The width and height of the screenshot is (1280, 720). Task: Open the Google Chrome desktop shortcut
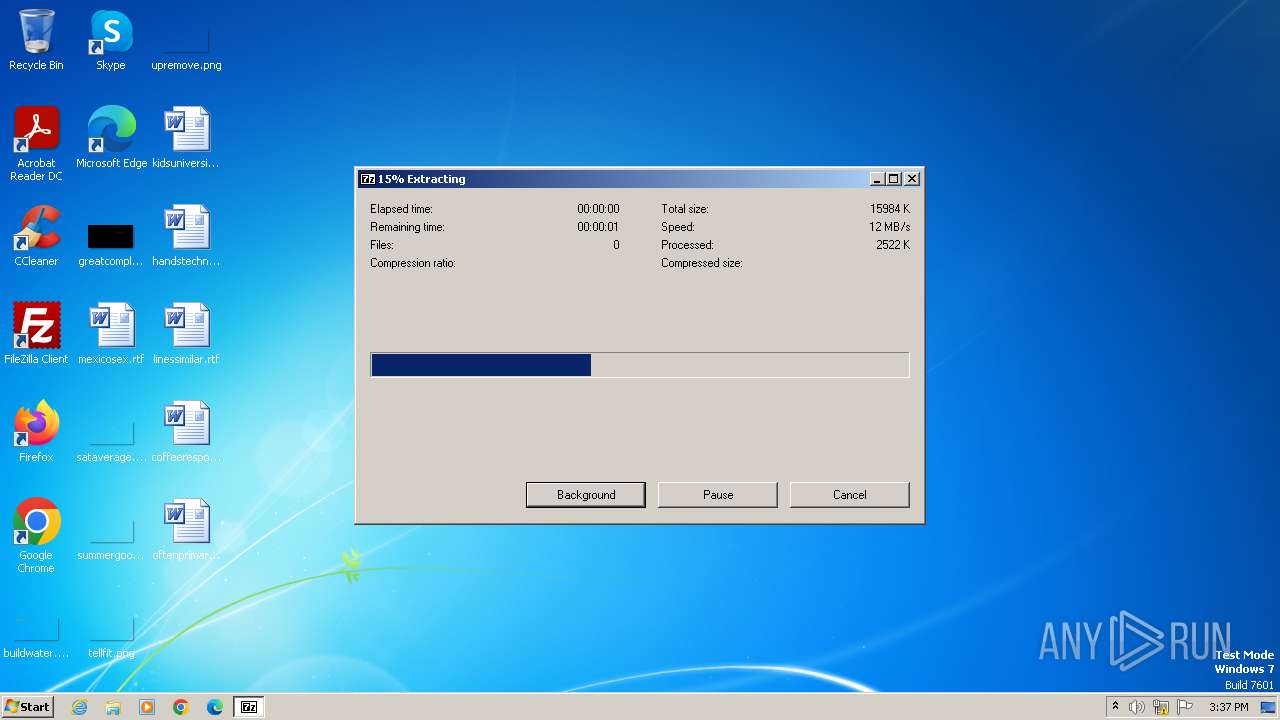pos(36,535)
